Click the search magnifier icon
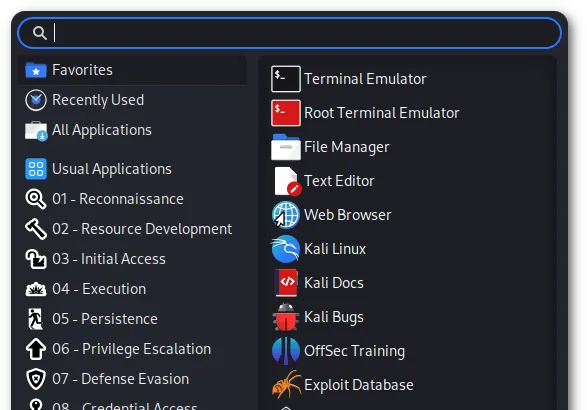Image resolution: width=587 pixels, height=410 pixels. (40, 33)
